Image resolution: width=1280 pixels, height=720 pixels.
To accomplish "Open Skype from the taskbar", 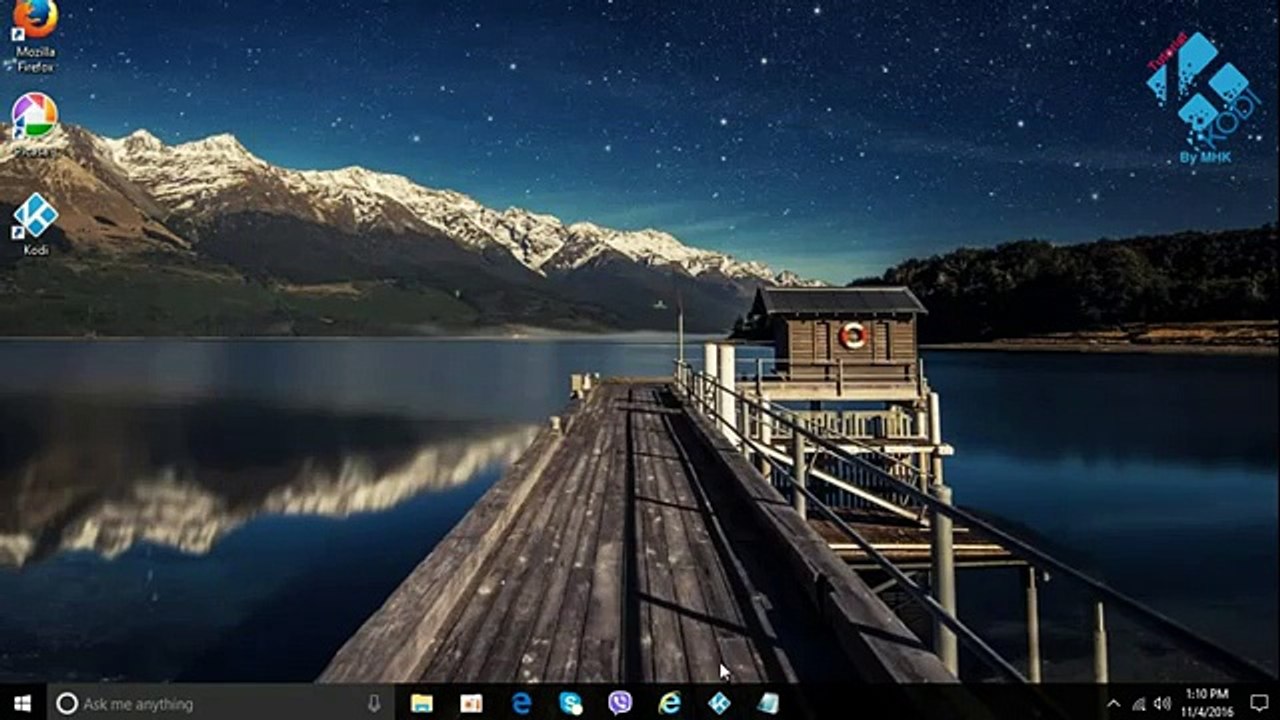I will click(570, 703).
